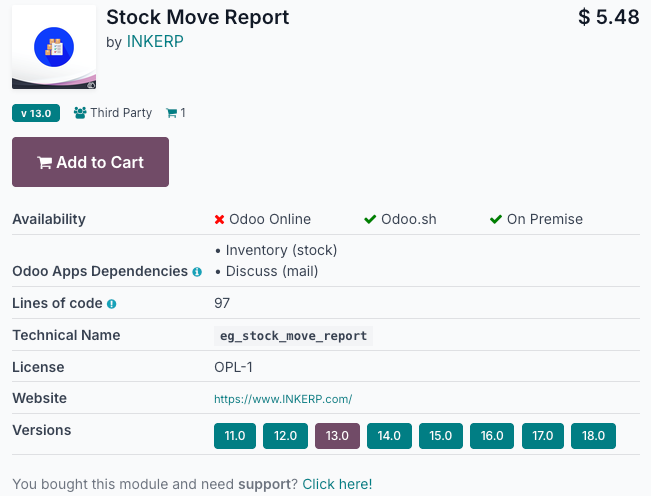Click the Inventory (stock) dependency

point(281,250)
